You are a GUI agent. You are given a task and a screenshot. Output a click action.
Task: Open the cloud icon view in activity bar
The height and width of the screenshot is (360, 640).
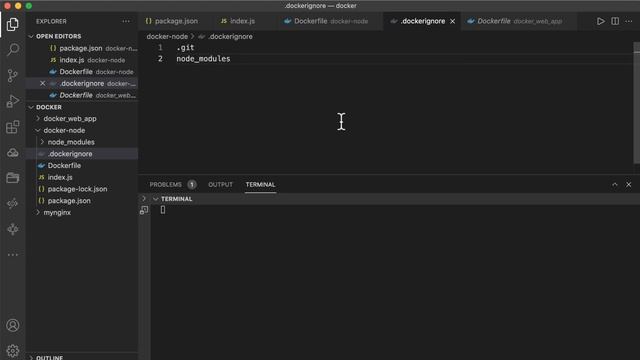[13, 153]
